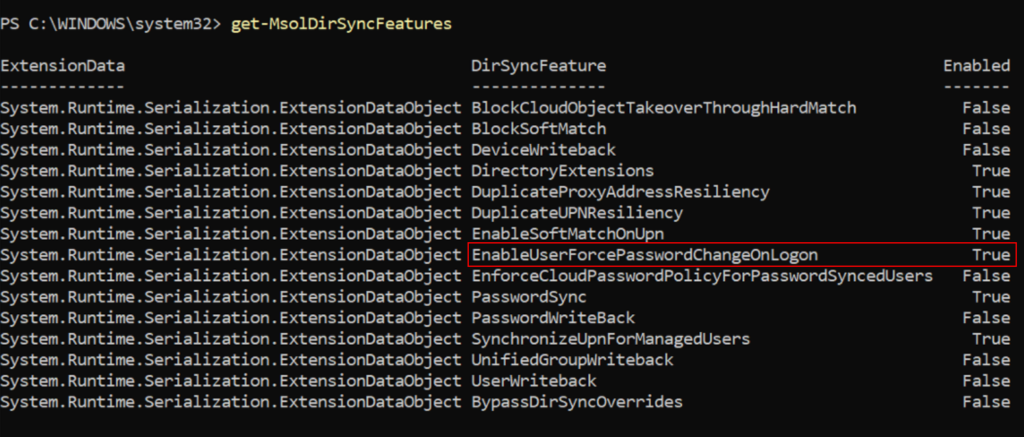Select DuplicateProxyAddressResiliency in the list
This screenshot has height=437, width=1024.
620,191
